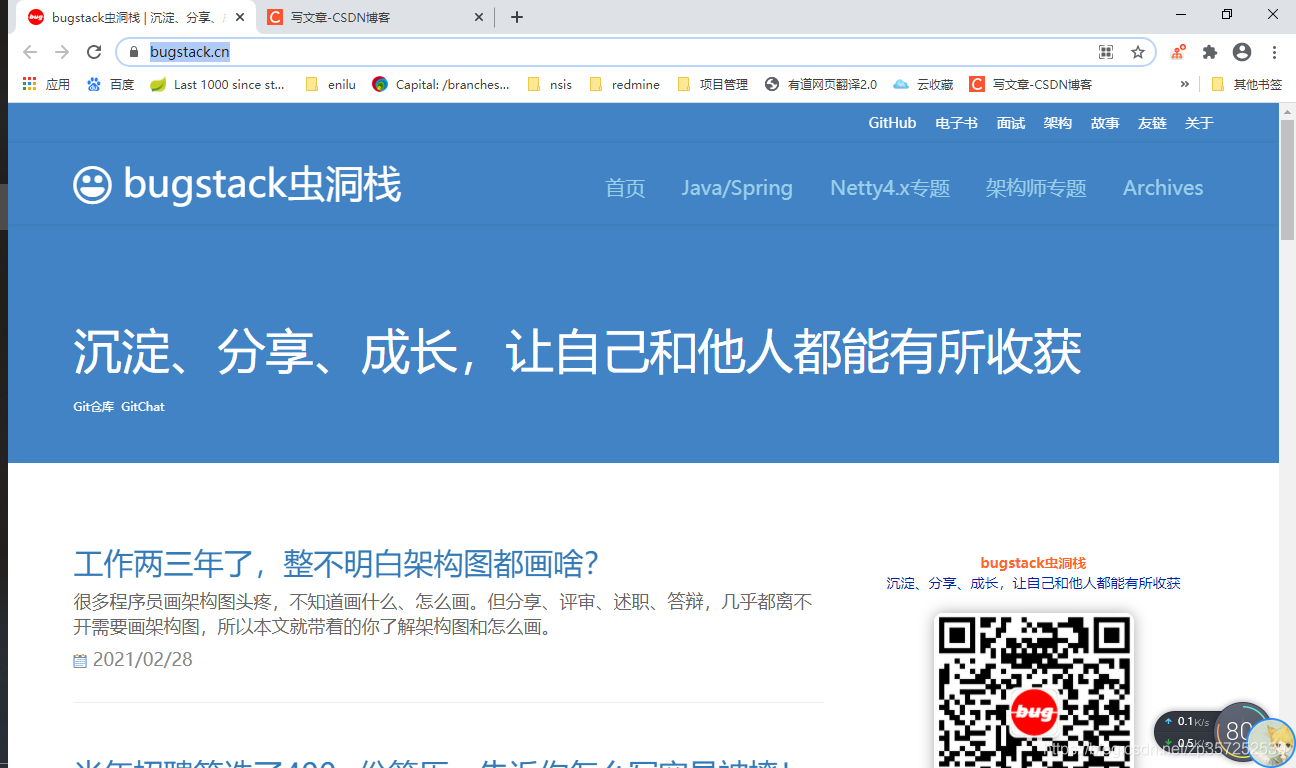Click the lock icon in address bar
1296x768 pixels.
133,52
